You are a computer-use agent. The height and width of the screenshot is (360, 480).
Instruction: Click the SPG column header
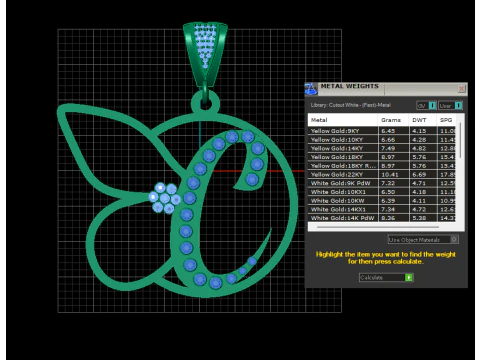pos(446,120)
